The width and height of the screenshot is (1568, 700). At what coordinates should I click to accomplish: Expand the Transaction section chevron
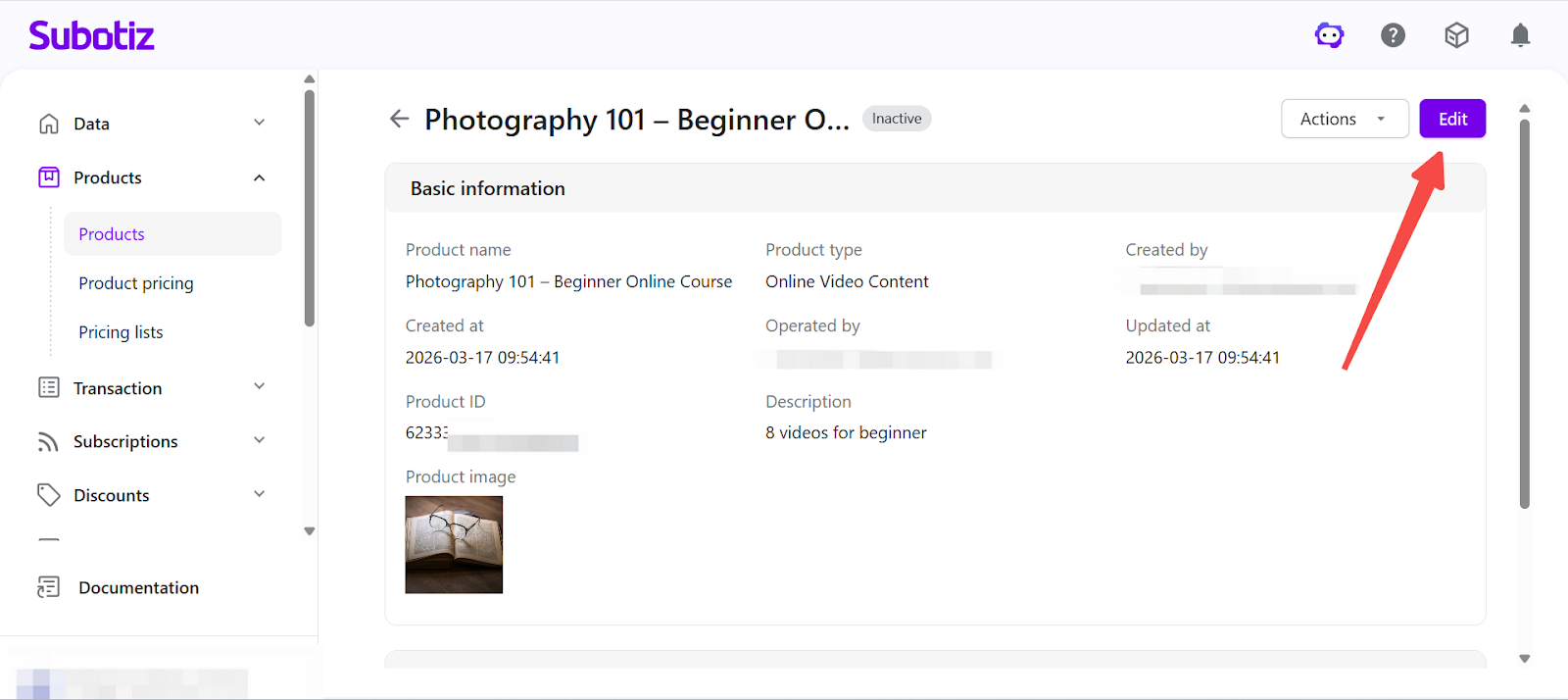(260, 386)
